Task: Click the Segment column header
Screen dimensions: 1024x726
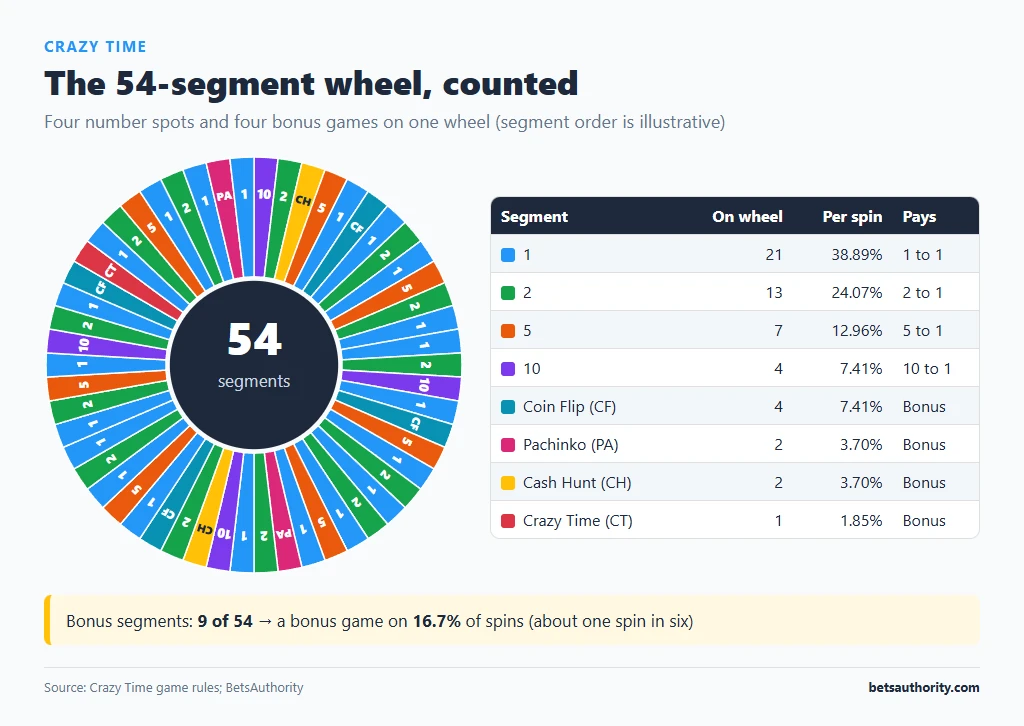Action: (x=534, y=217)
